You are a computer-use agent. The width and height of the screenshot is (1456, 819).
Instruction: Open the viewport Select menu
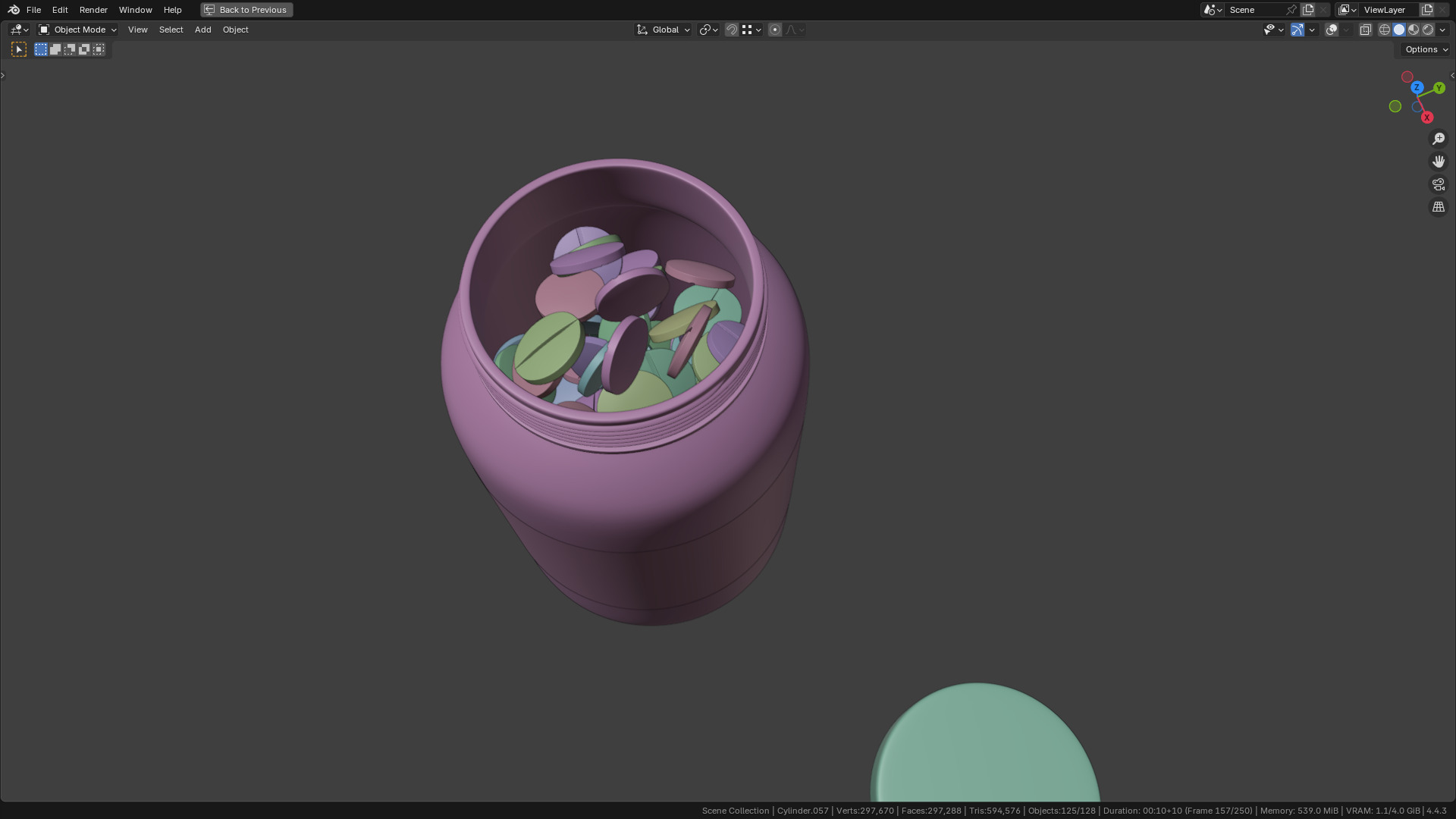tap(171, 30)
